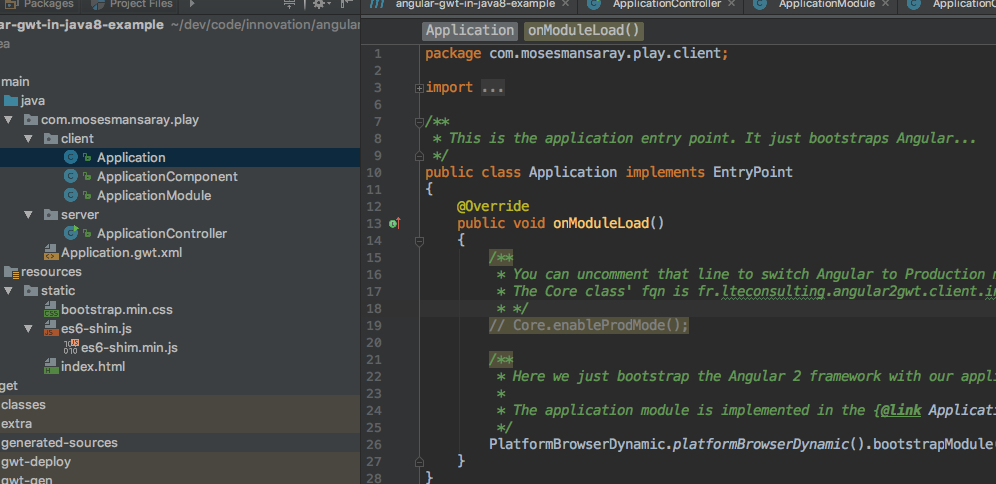
Task: Switch to the ApplicationController editor tab
Action: (x=667, y=5)
